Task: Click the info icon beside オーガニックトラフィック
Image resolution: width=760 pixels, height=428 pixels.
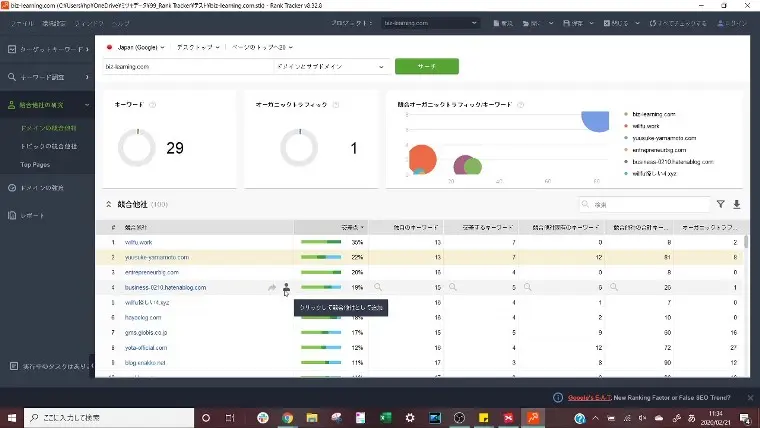Action: point(336,104)
